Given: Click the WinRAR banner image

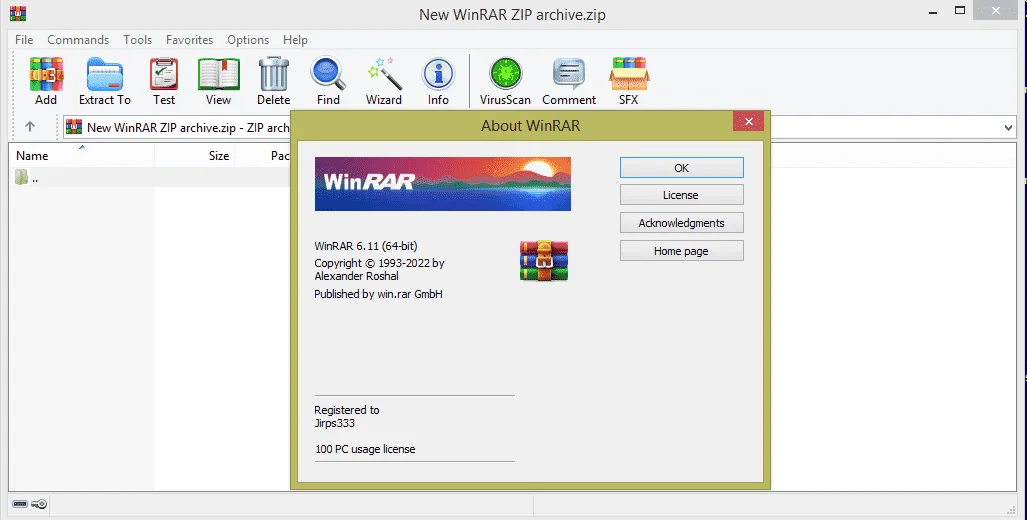Looking at the screenshot, I should pos(443,184).
